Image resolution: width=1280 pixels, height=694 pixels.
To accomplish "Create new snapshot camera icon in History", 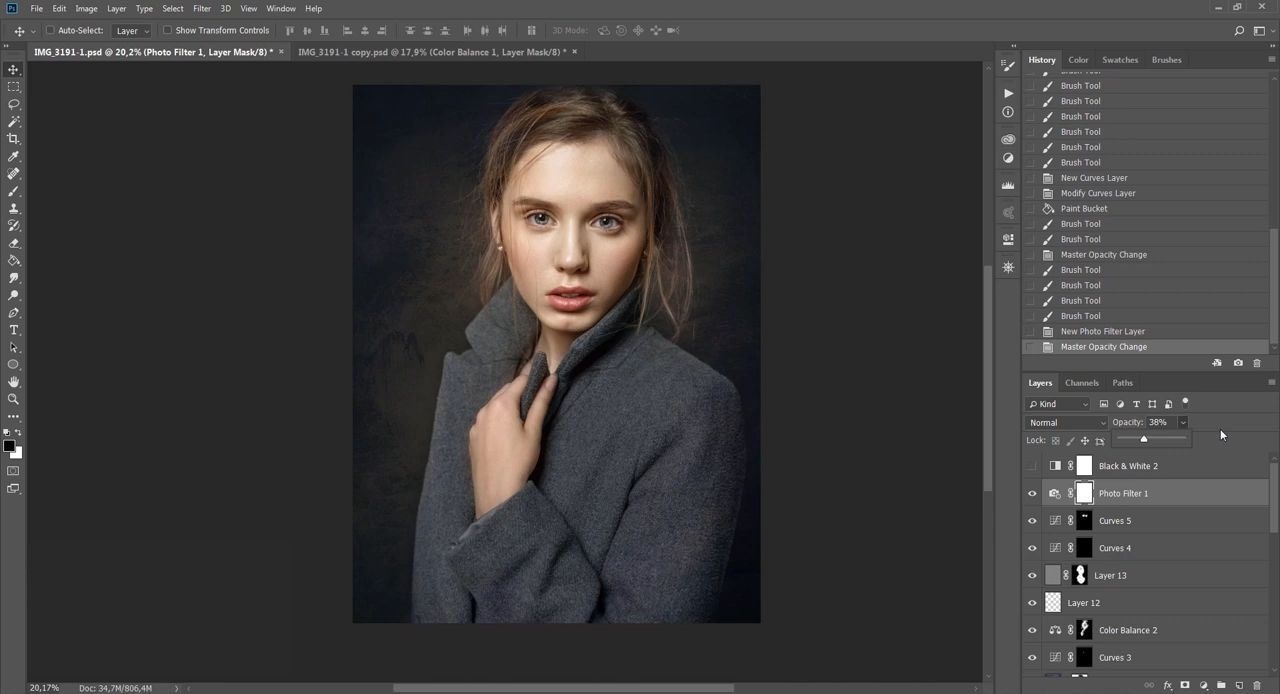I will coord(1238,363).
